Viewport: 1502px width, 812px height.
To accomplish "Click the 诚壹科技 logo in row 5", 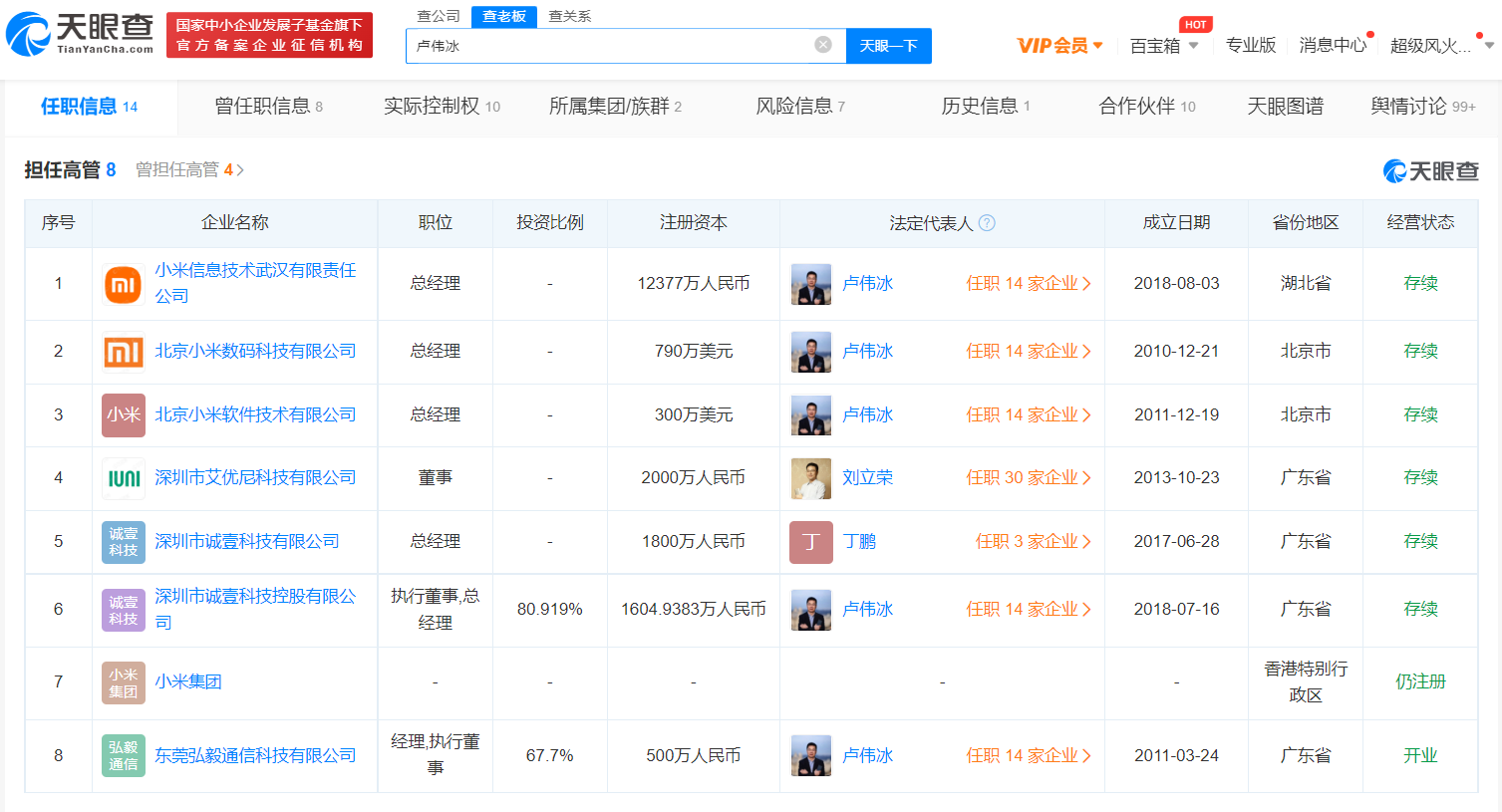I will (124, 542).
